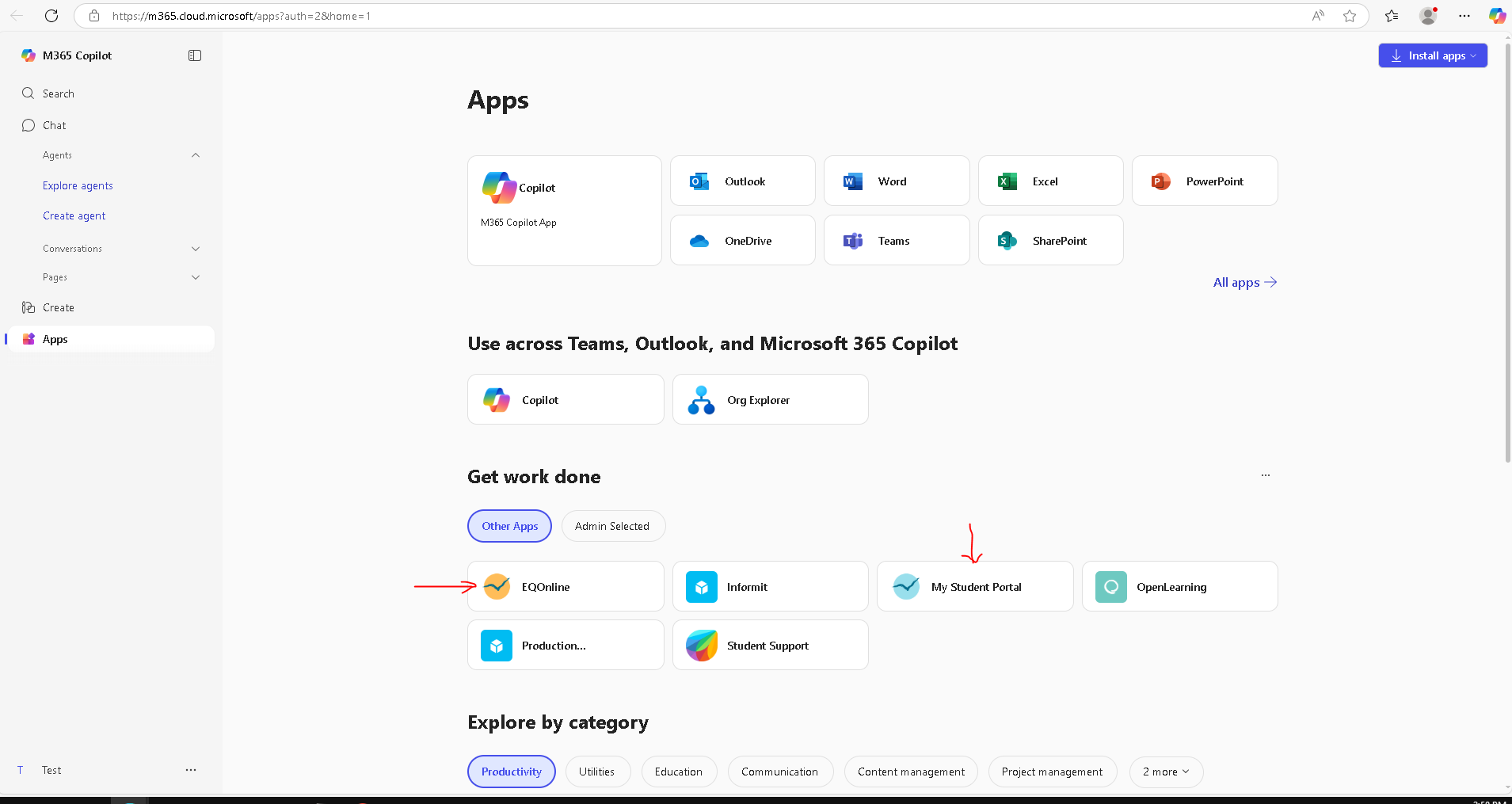Open the Org Explorer app
The image size is (1512, 804).
[x=770, y=399]
